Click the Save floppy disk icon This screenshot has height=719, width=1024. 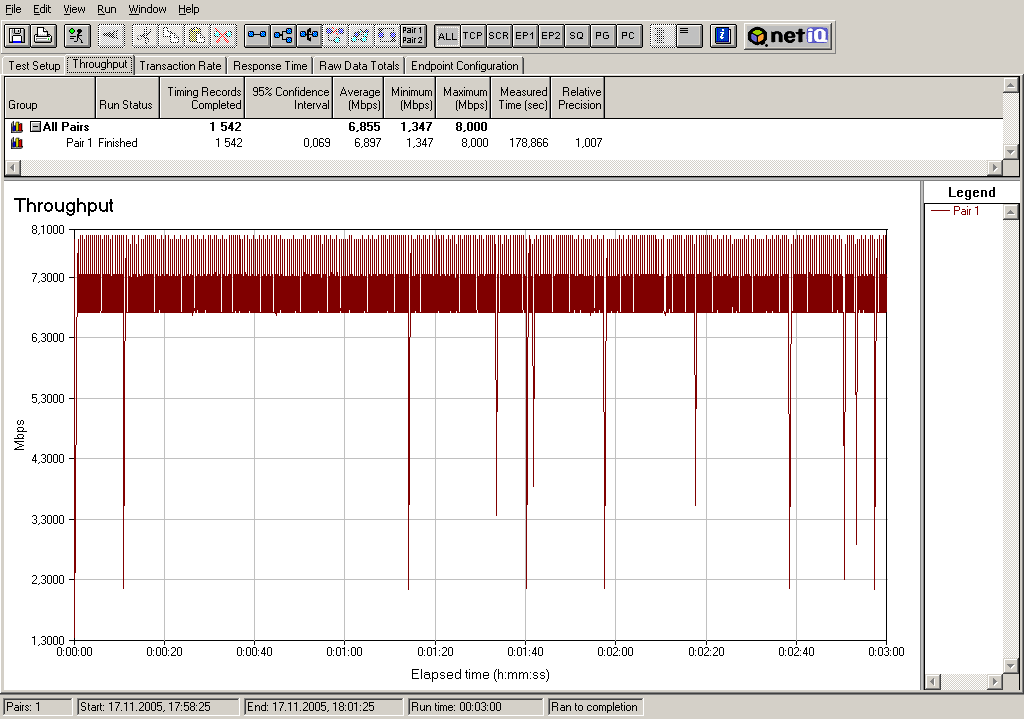pos(17,36)
